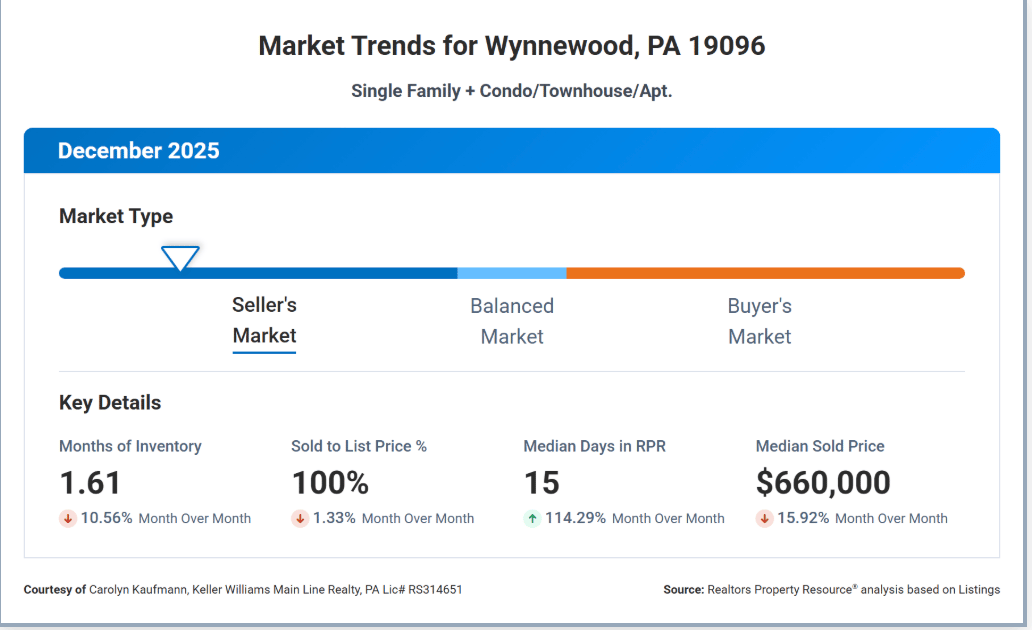Click the Median Sold Price down-arrow icon
The image size is (1032, 630).
point(764,518)
